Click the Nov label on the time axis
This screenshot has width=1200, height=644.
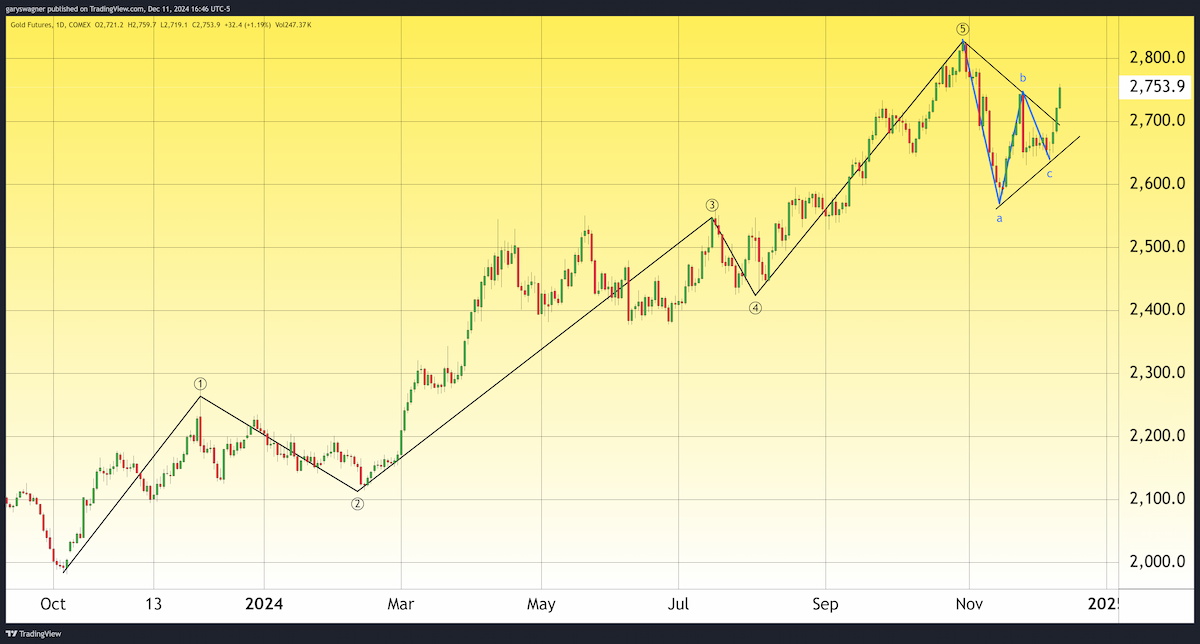point(968,604)
